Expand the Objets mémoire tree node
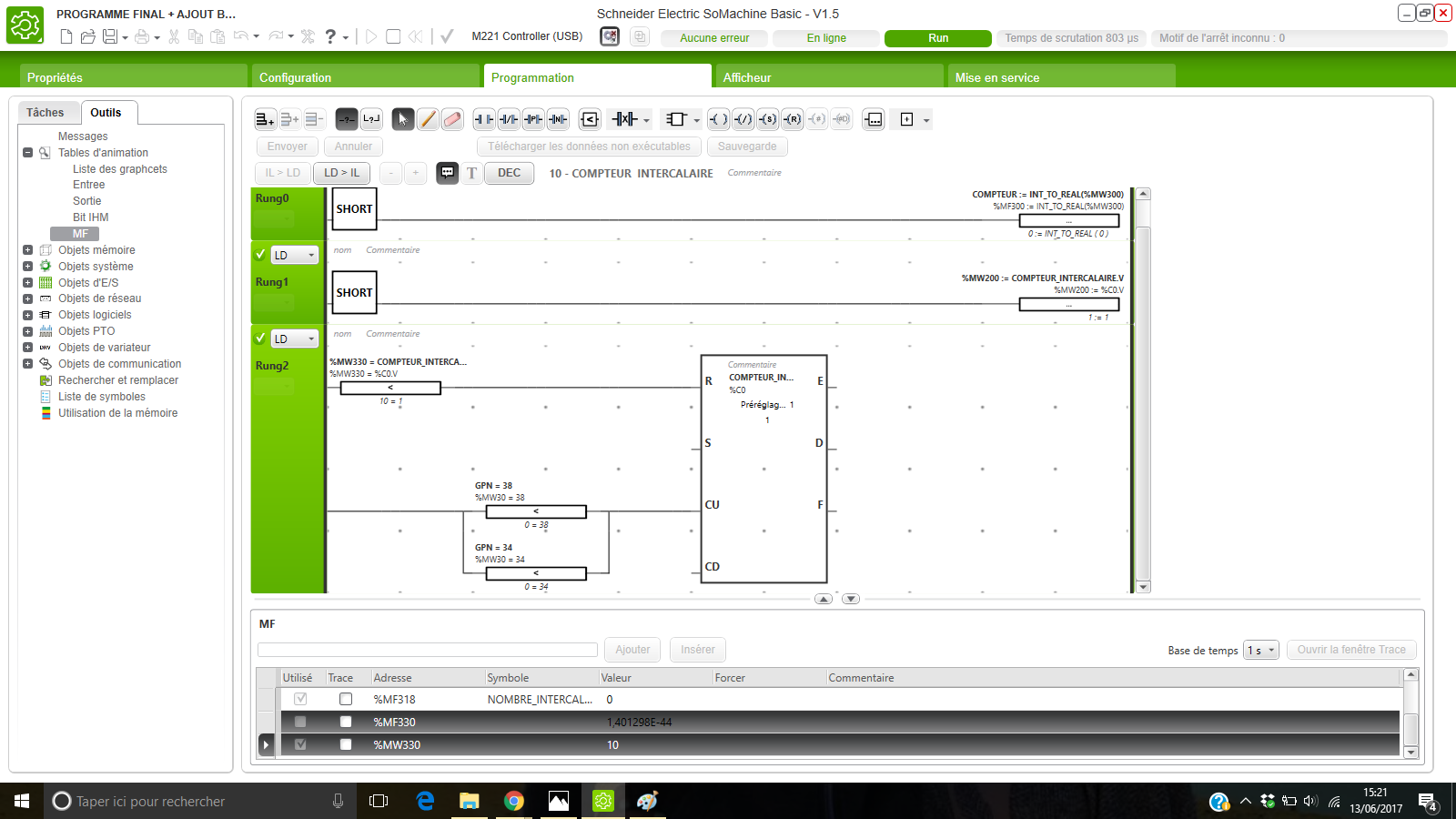This screenshot has height=819, width=1456. (x=27, y=250)
